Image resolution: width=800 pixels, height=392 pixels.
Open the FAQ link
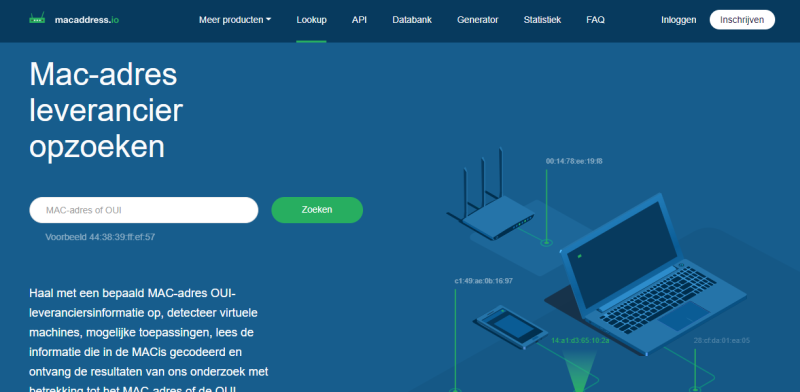tap(595, 20)
